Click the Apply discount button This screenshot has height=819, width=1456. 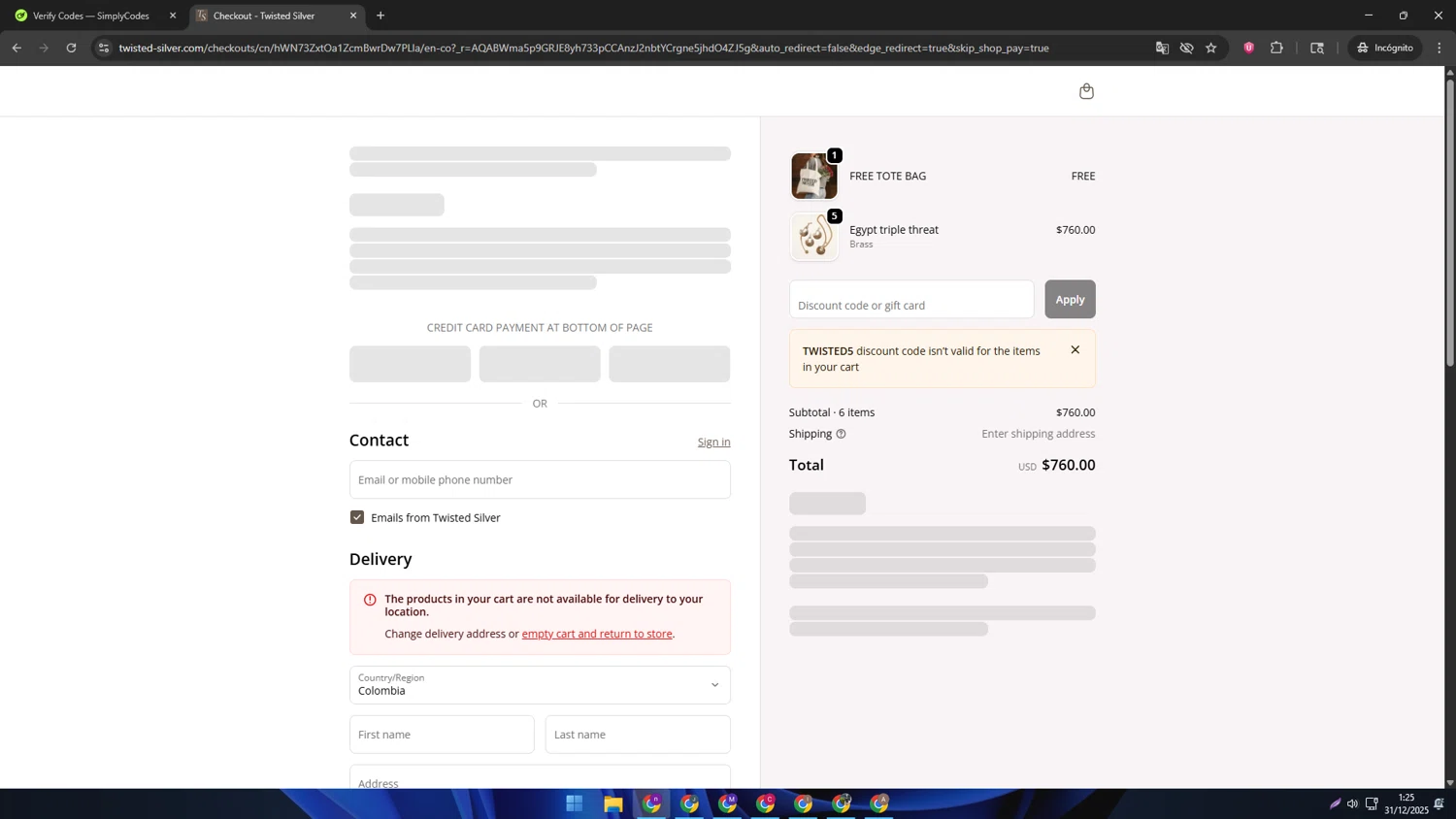pos(1070,299)
